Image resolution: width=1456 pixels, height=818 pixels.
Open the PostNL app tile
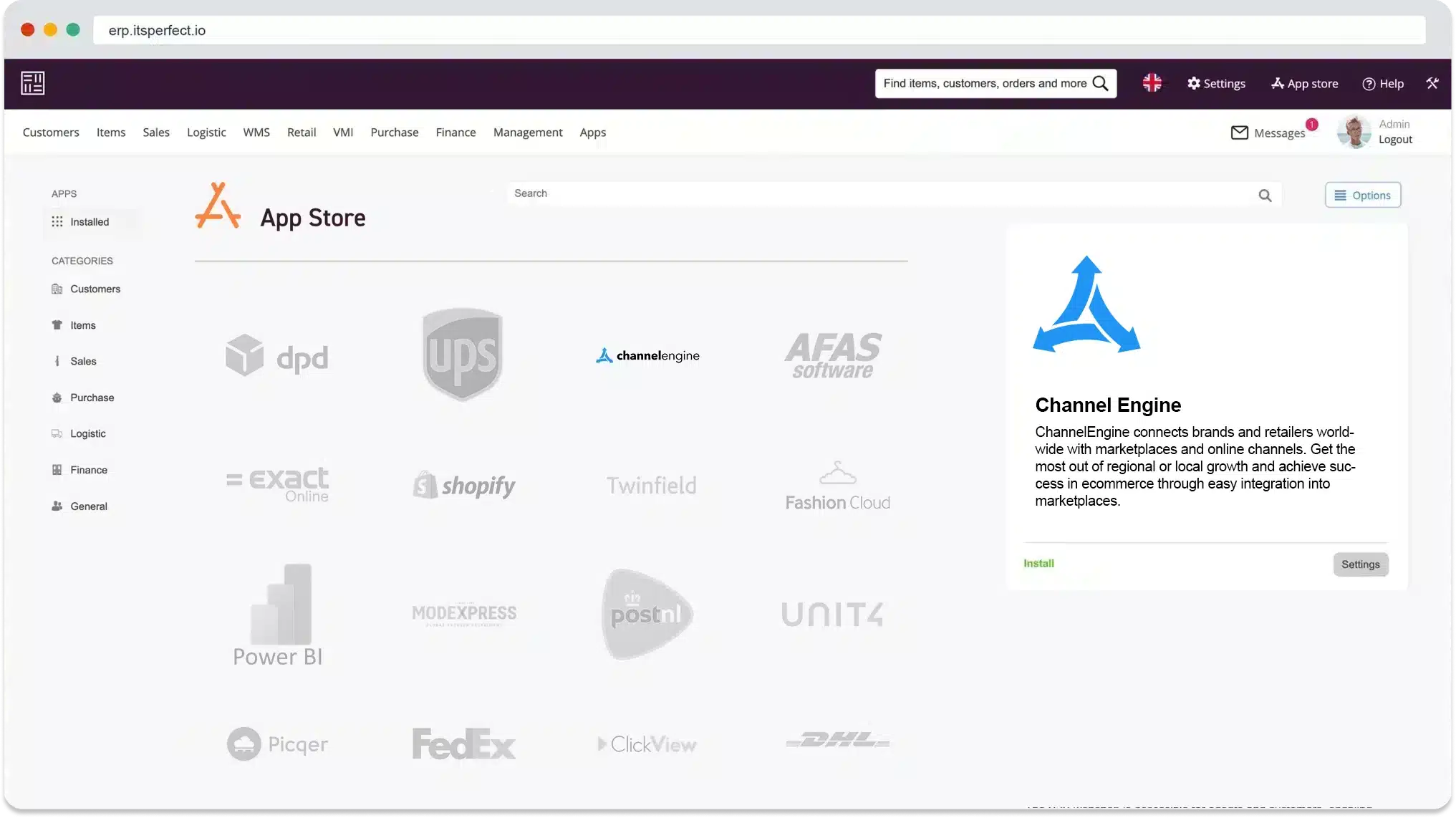(x=647, y=615)
